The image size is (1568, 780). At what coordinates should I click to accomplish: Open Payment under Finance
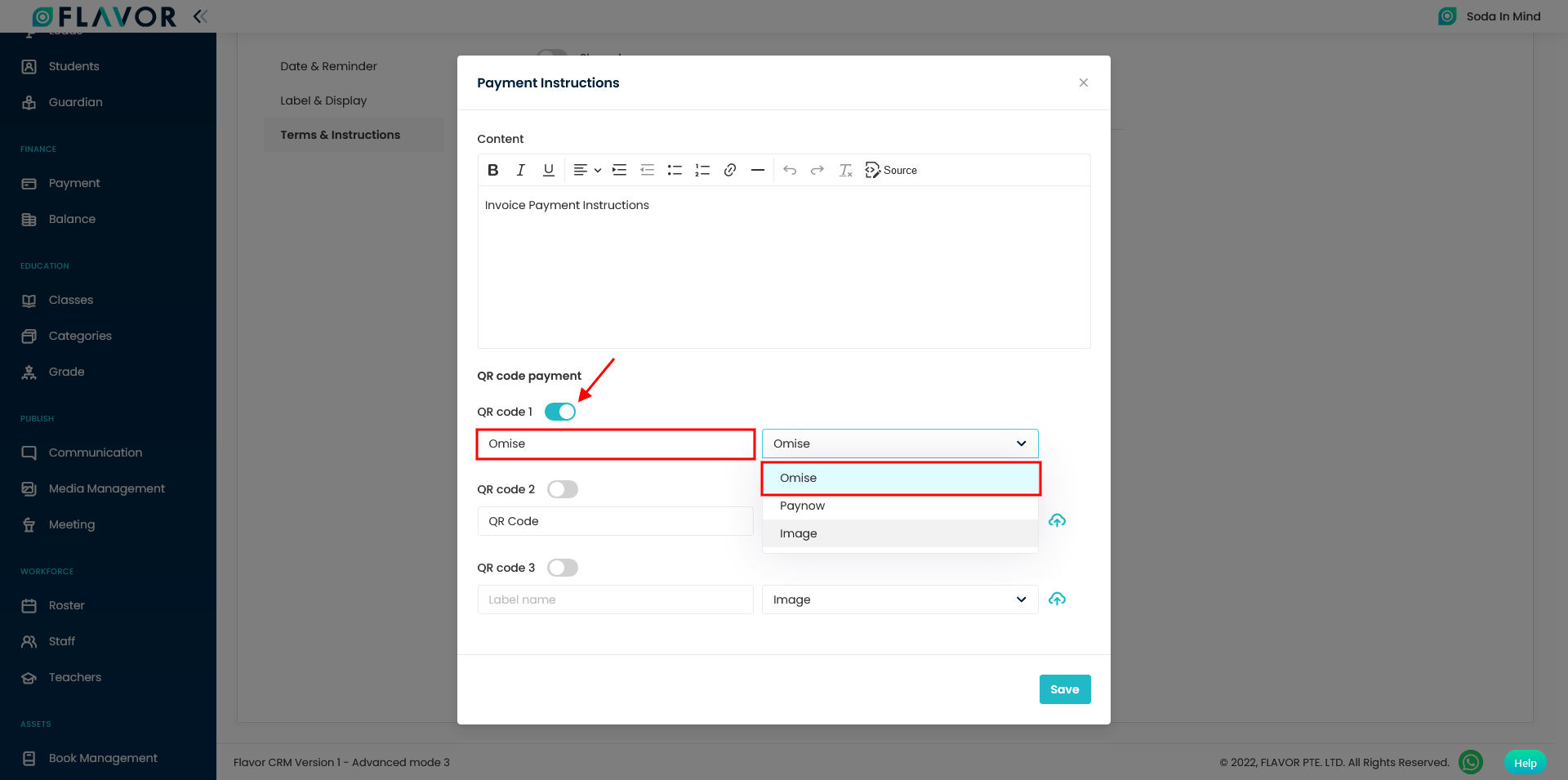point(74,183)
